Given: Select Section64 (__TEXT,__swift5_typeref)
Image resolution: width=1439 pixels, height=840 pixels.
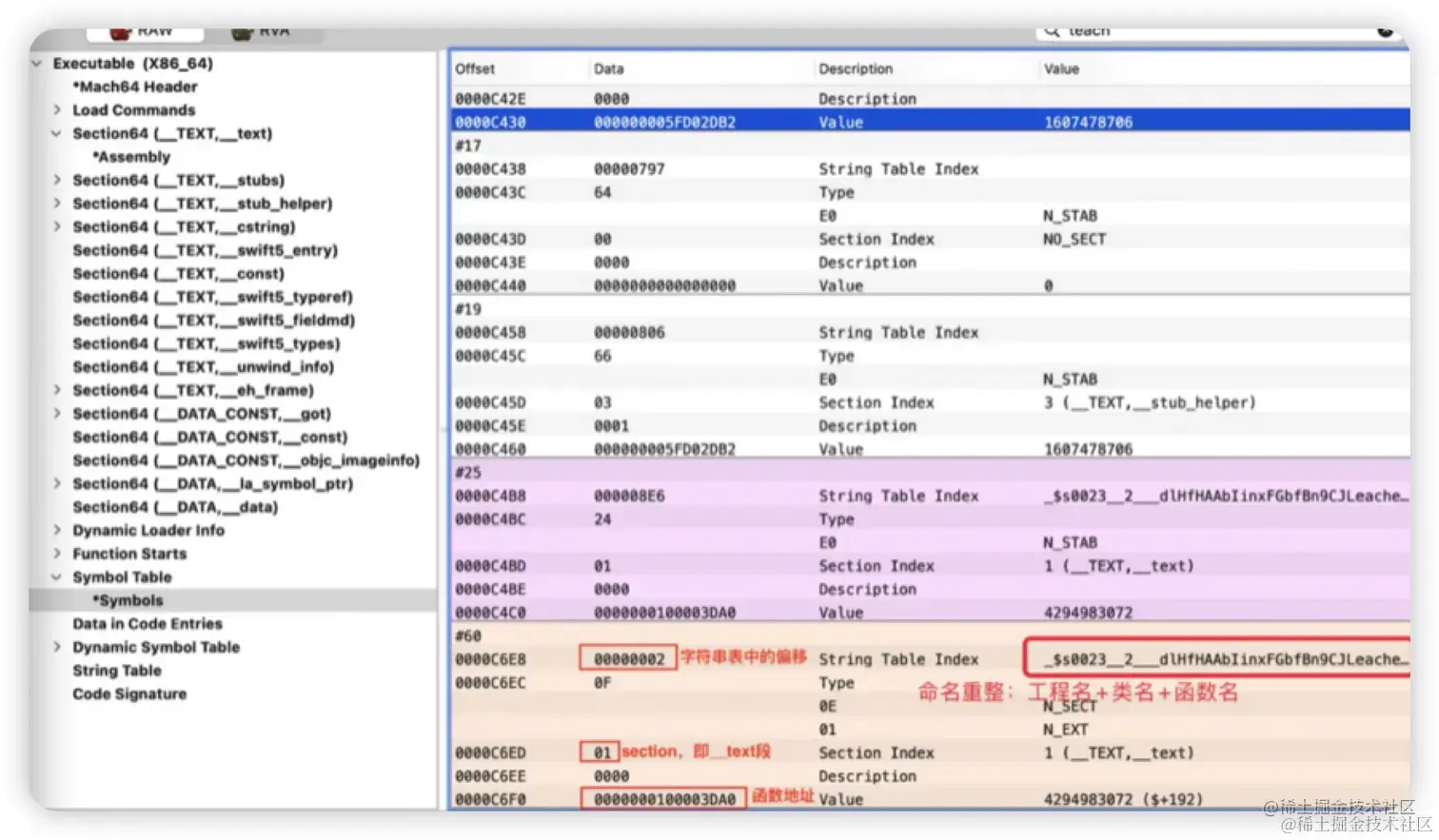Looking at the screenshot, I should pyautogui.click(x=213, y=297).
